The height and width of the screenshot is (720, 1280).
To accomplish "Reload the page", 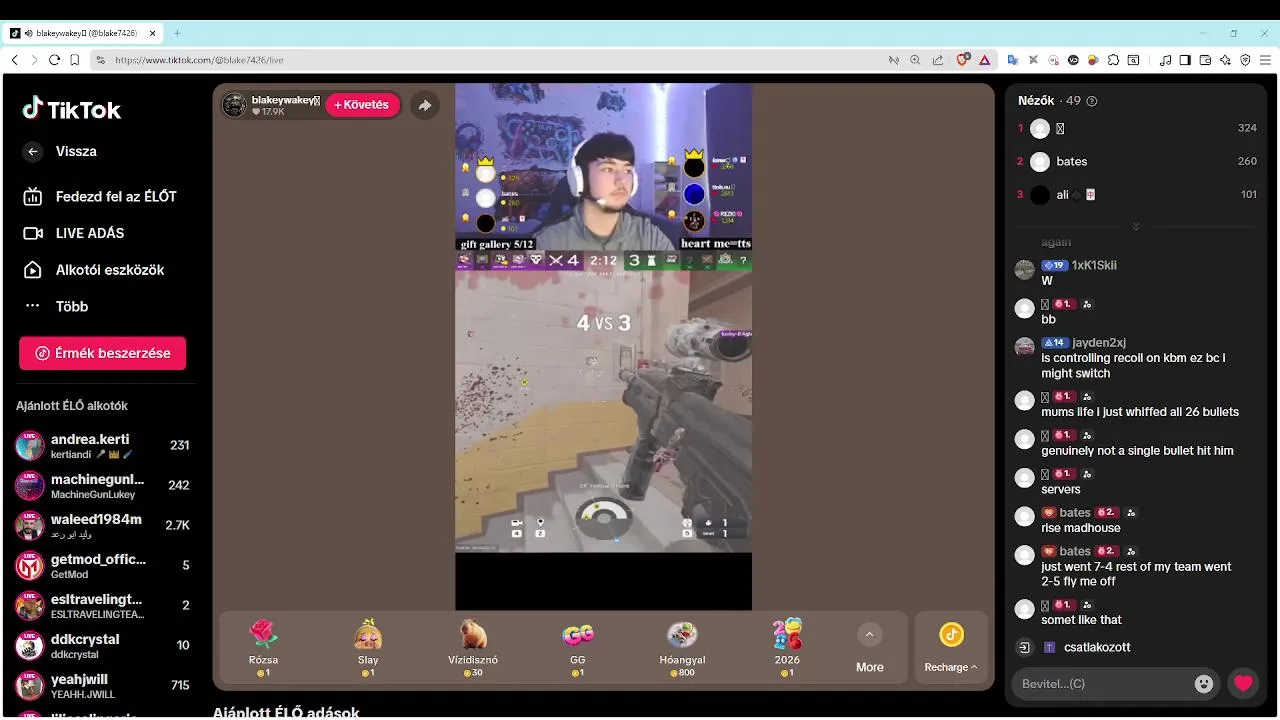I will point(54,60).
